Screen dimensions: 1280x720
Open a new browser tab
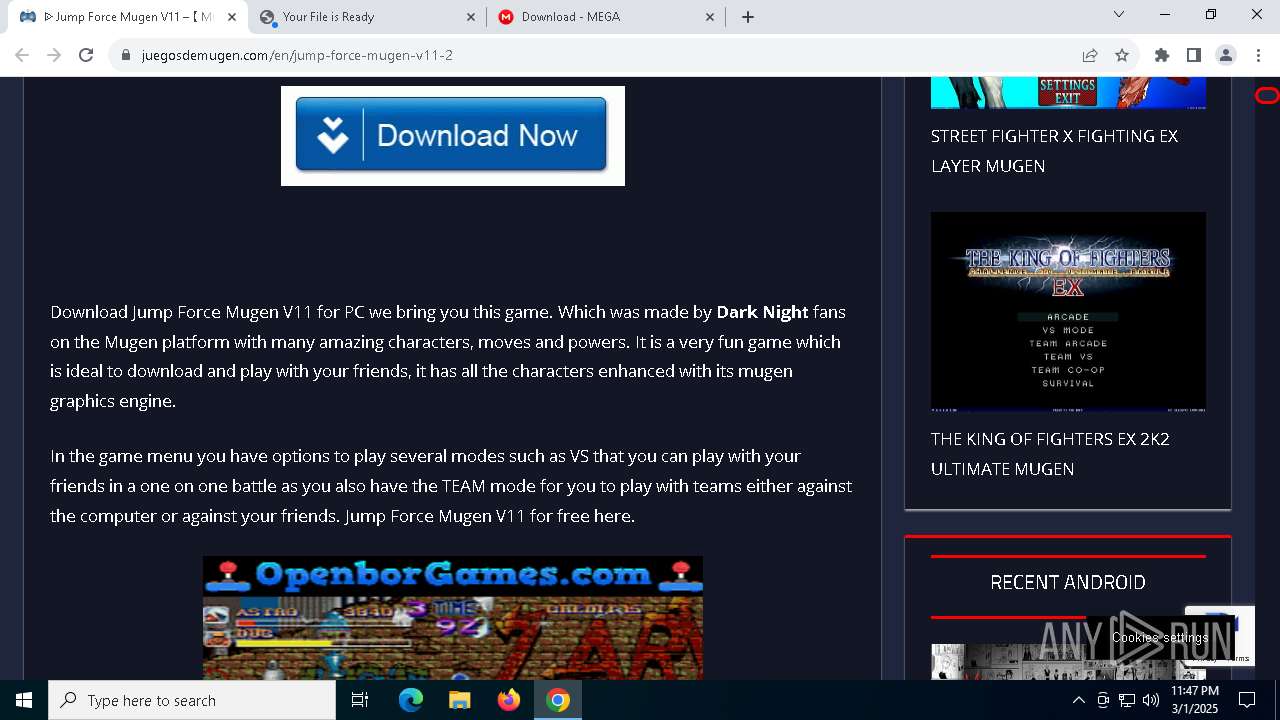coord(748,17)
